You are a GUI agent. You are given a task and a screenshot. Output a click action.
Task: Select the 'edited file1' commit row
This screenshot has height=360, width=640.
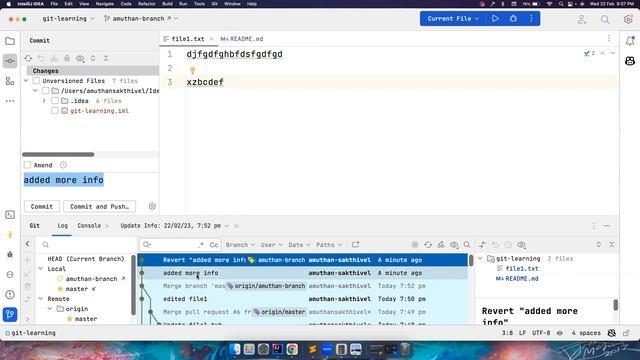(x=302, y=299)
